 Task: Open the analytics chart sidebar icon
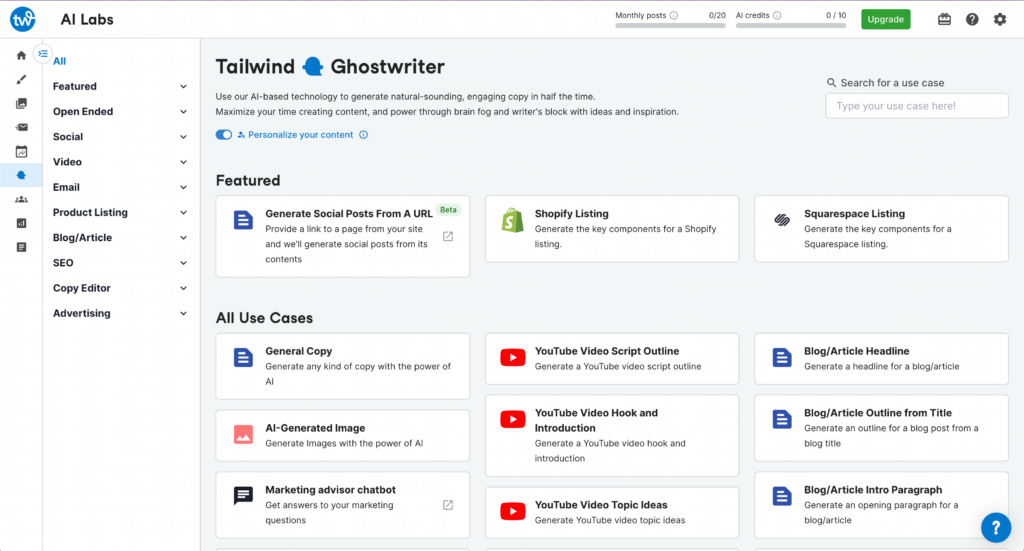point(22,223)
